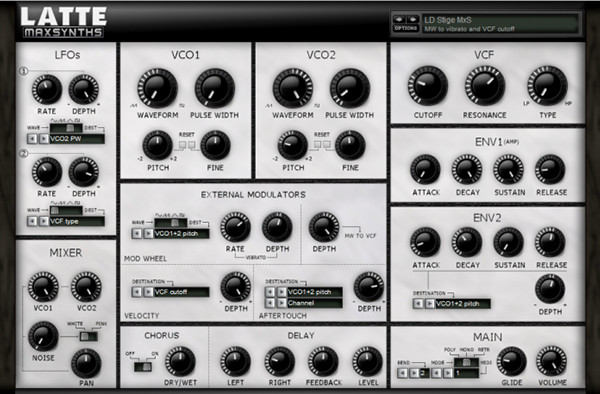Click the Main Glide knob
The height and width of the screenshot is (394, 600).
coord(512,361)
